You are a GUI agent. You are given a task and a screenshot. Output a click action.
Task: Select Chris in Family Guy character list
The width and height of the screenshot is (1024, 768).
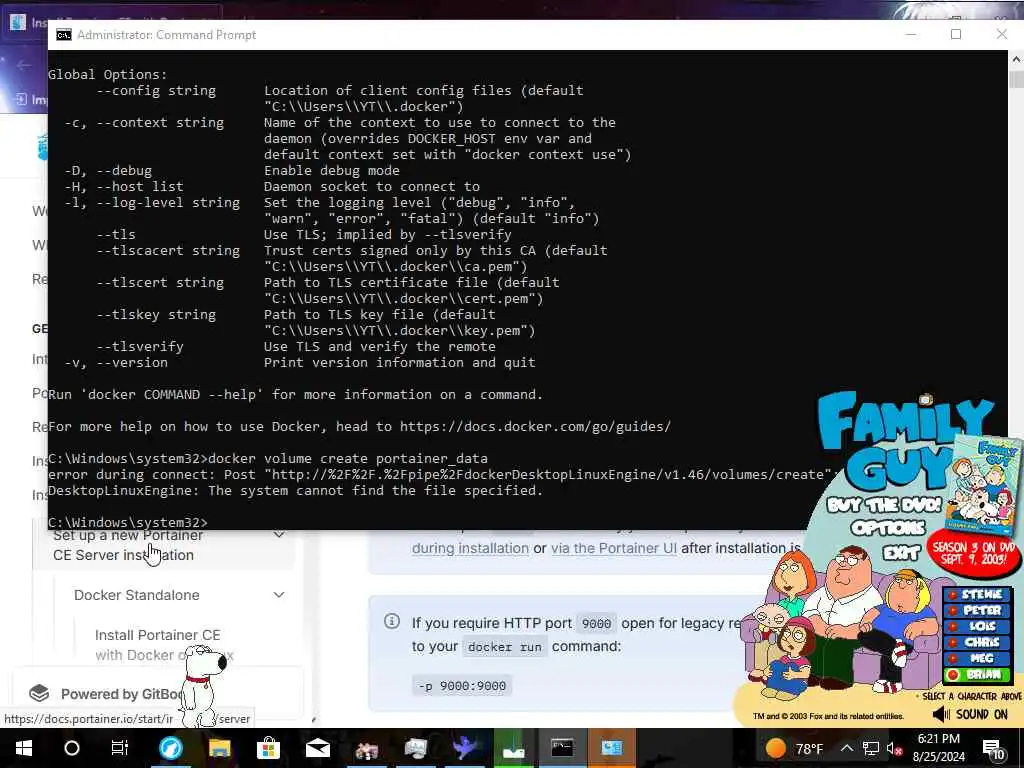coord(977,643)
